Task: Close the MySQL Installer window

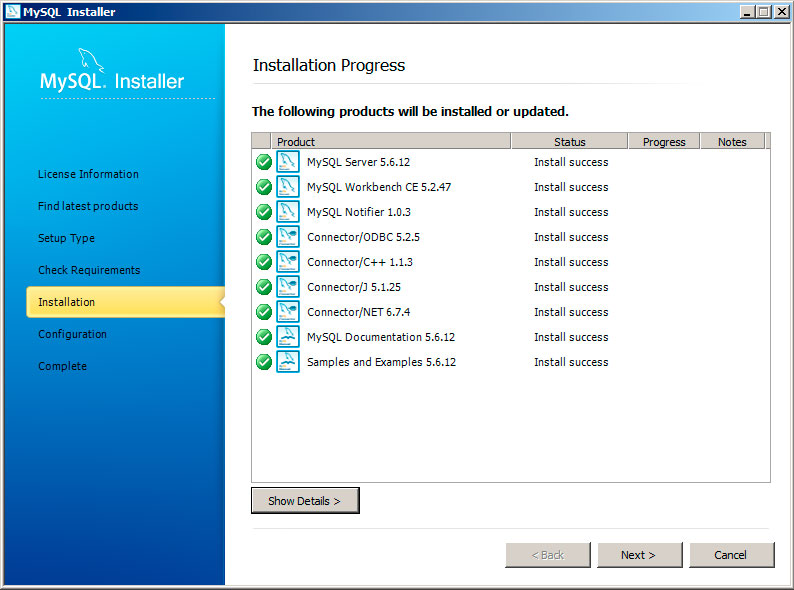Action: (x=781, y=11)
